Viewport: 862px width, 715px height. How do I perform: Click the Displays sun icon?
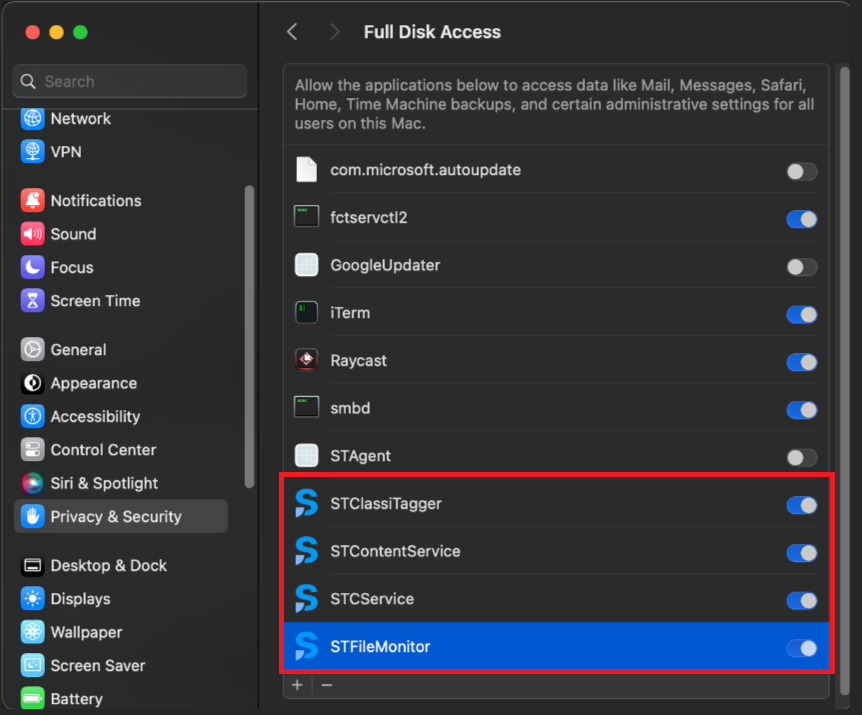click(32, 598)
